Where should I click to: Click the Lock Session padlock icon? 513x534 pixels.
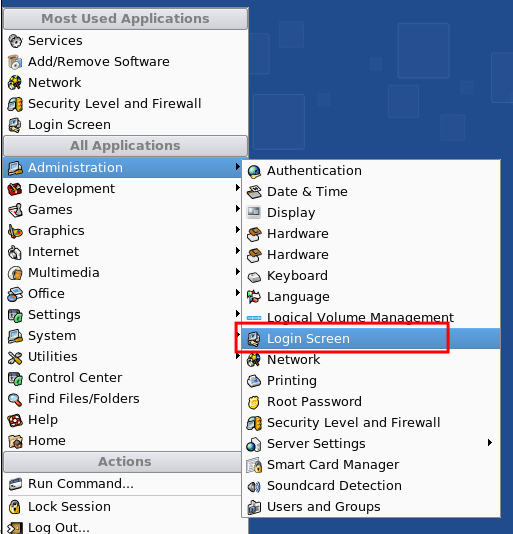point(14,507)
